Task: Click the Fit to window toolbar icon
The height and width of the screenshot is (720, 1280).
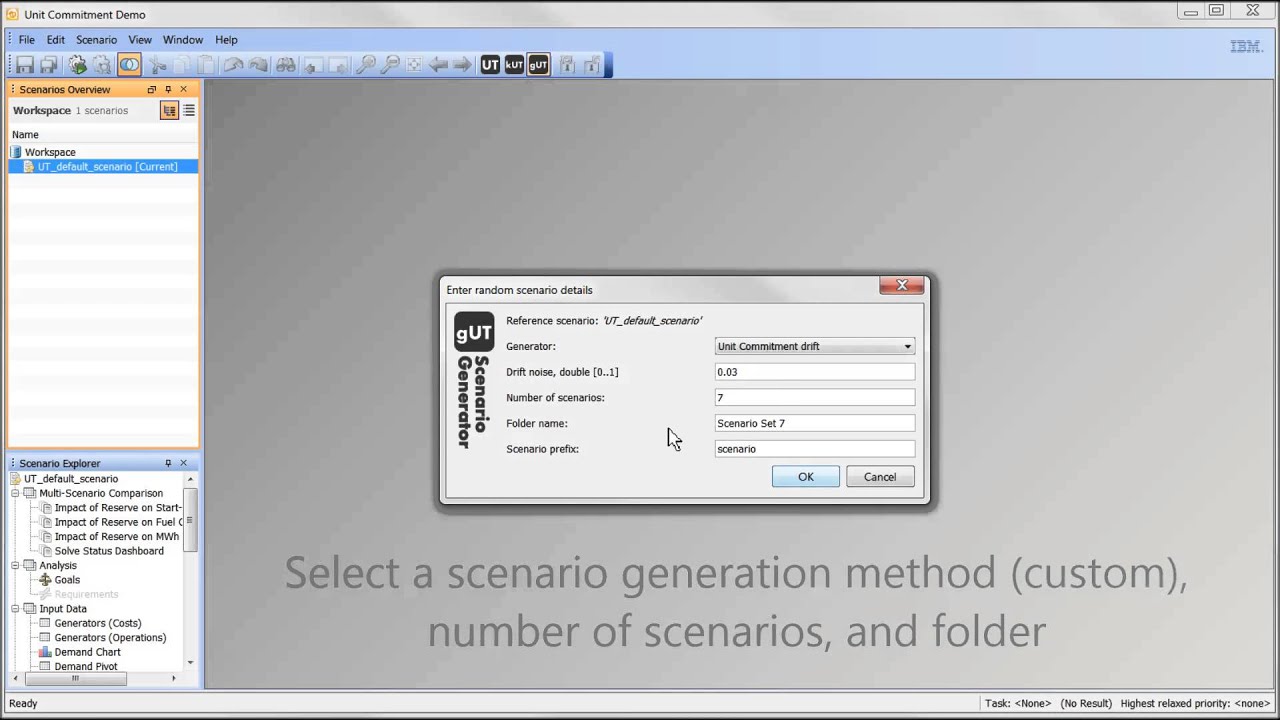Action: coord(414,65)
